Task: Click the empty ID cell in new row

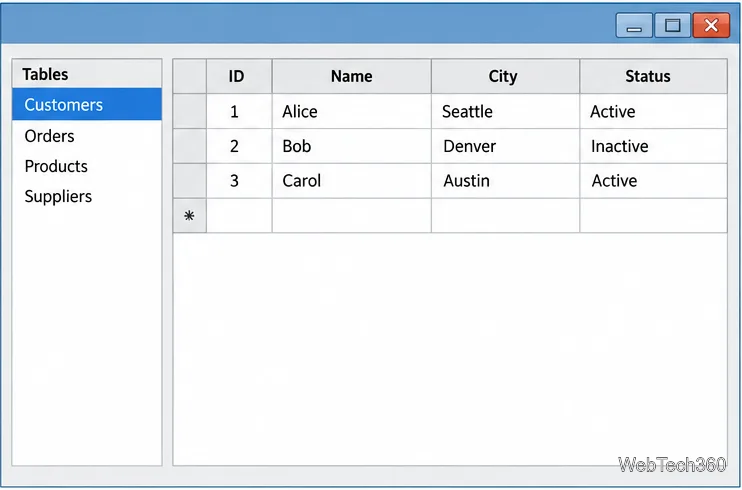Action: pos(239,216)
